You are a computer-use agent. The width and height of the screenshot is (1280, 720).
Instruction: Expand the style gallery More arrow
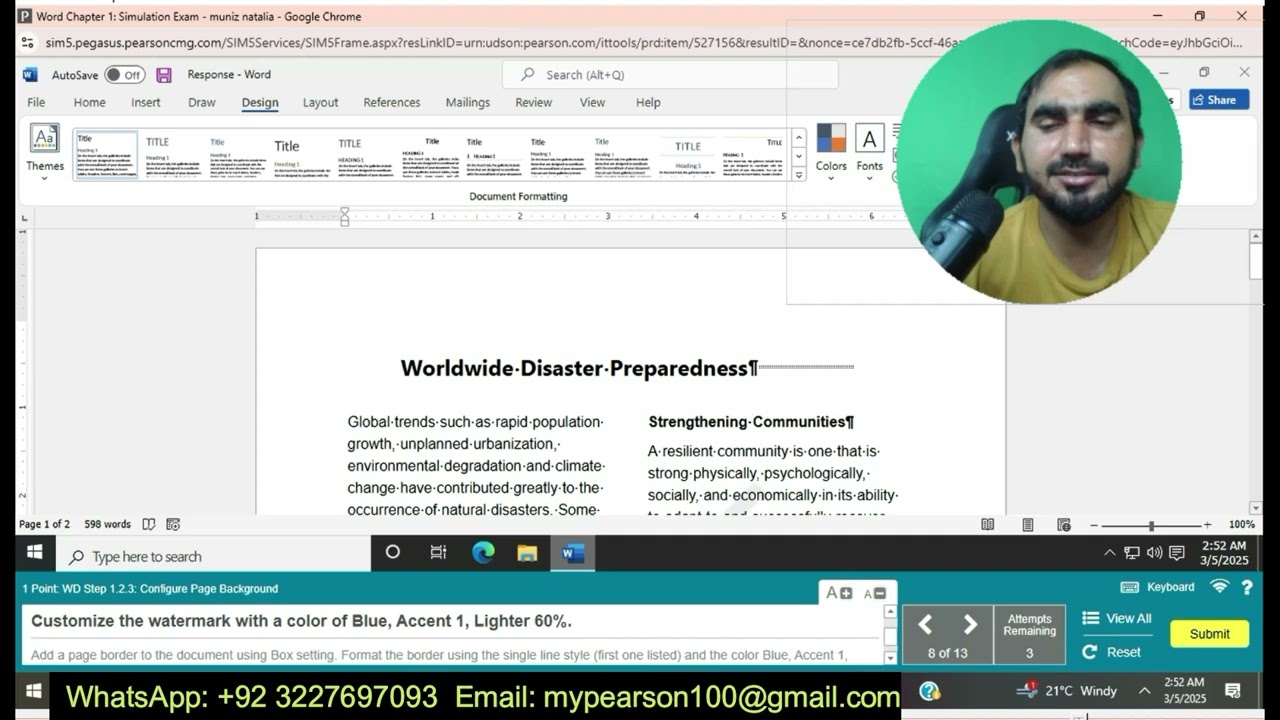798,174
